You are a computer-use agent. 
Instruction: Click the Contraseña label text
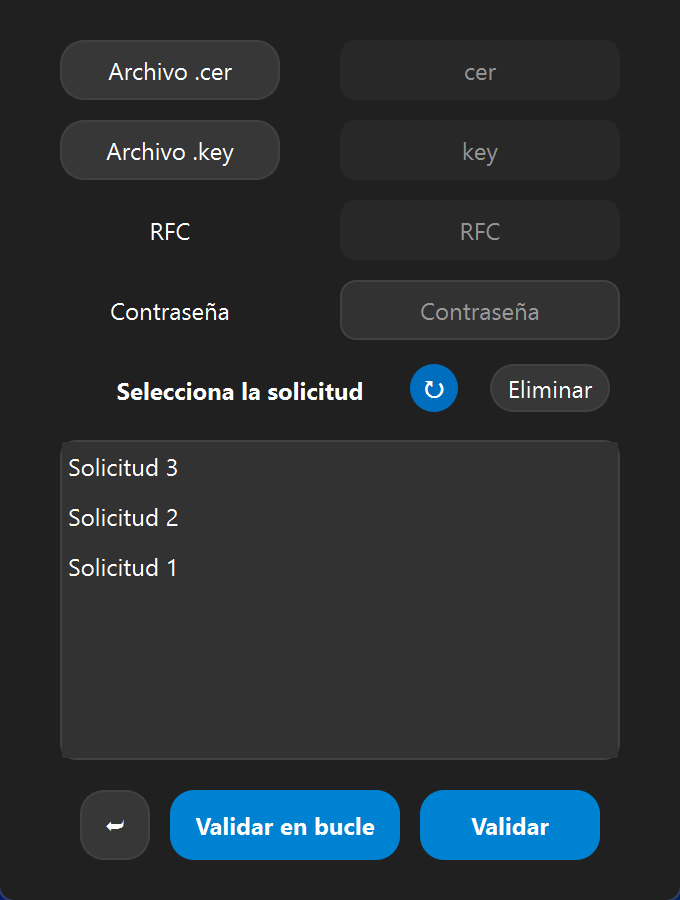coord(169,311)
